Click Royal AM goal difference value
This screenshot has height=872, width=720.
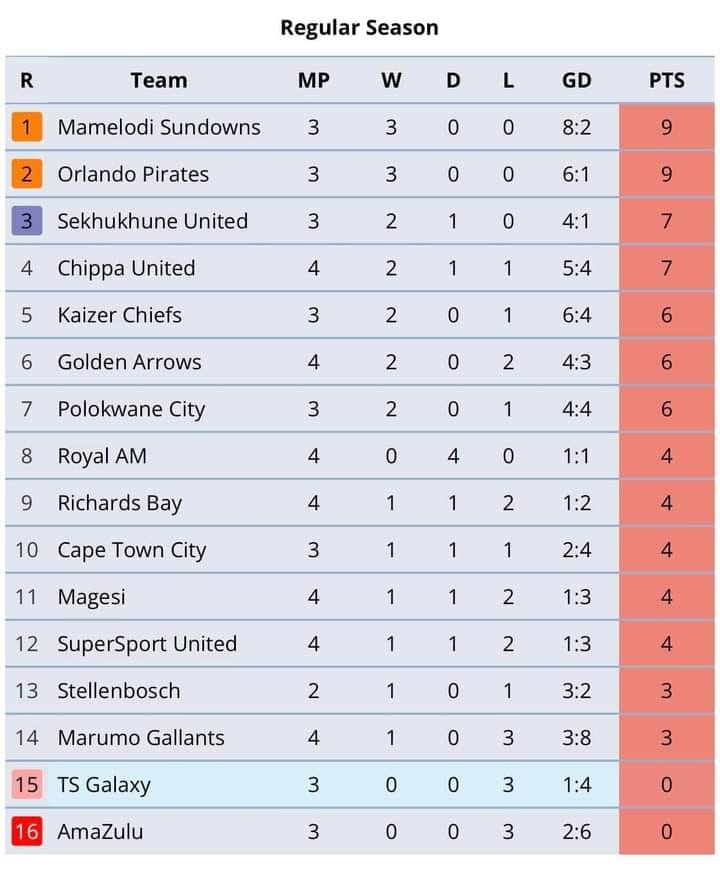click(577, 456)
